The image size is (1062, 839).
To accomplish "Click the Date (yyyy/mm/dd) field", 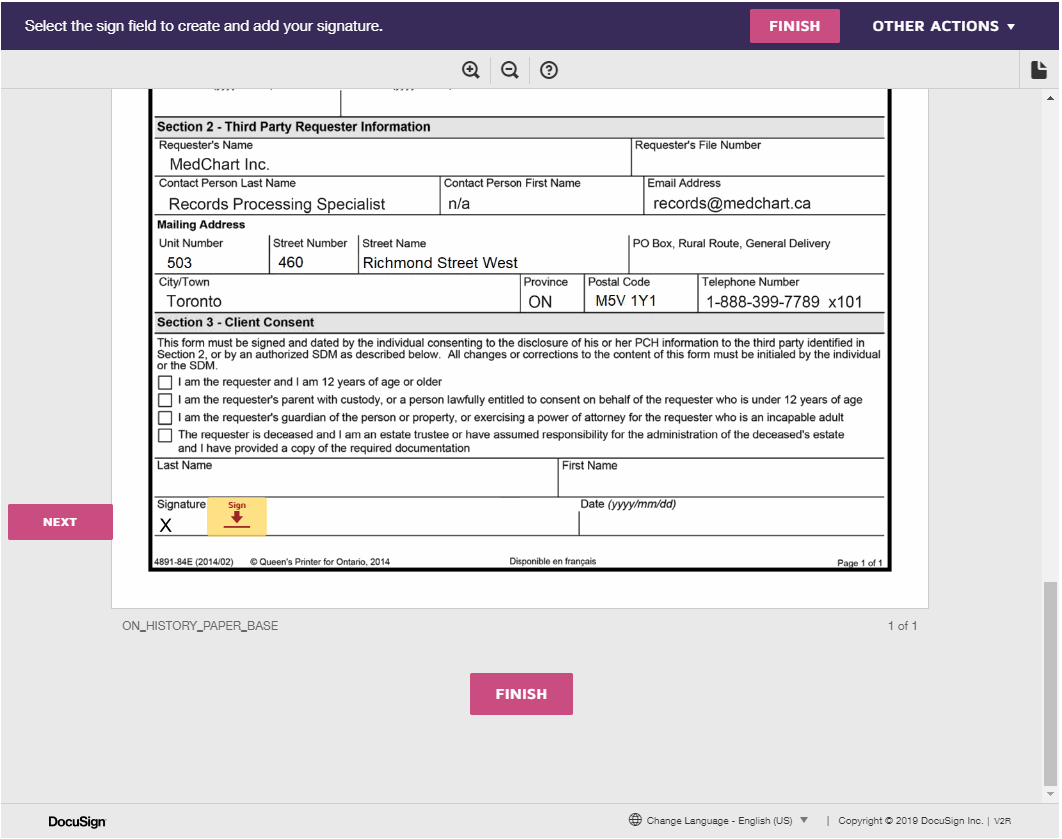I will [732, 517].
